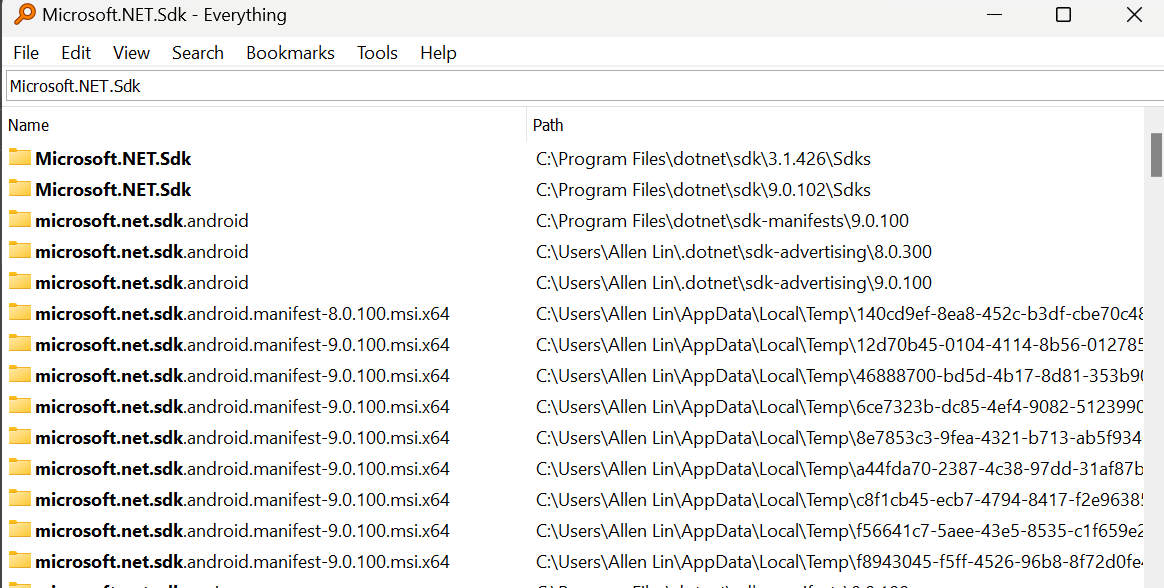1164x588 pixels.
Task: Click folder icon of Microsoft.NET.Sdk in 3.1.426\Sdks
Action: (20, 158)
